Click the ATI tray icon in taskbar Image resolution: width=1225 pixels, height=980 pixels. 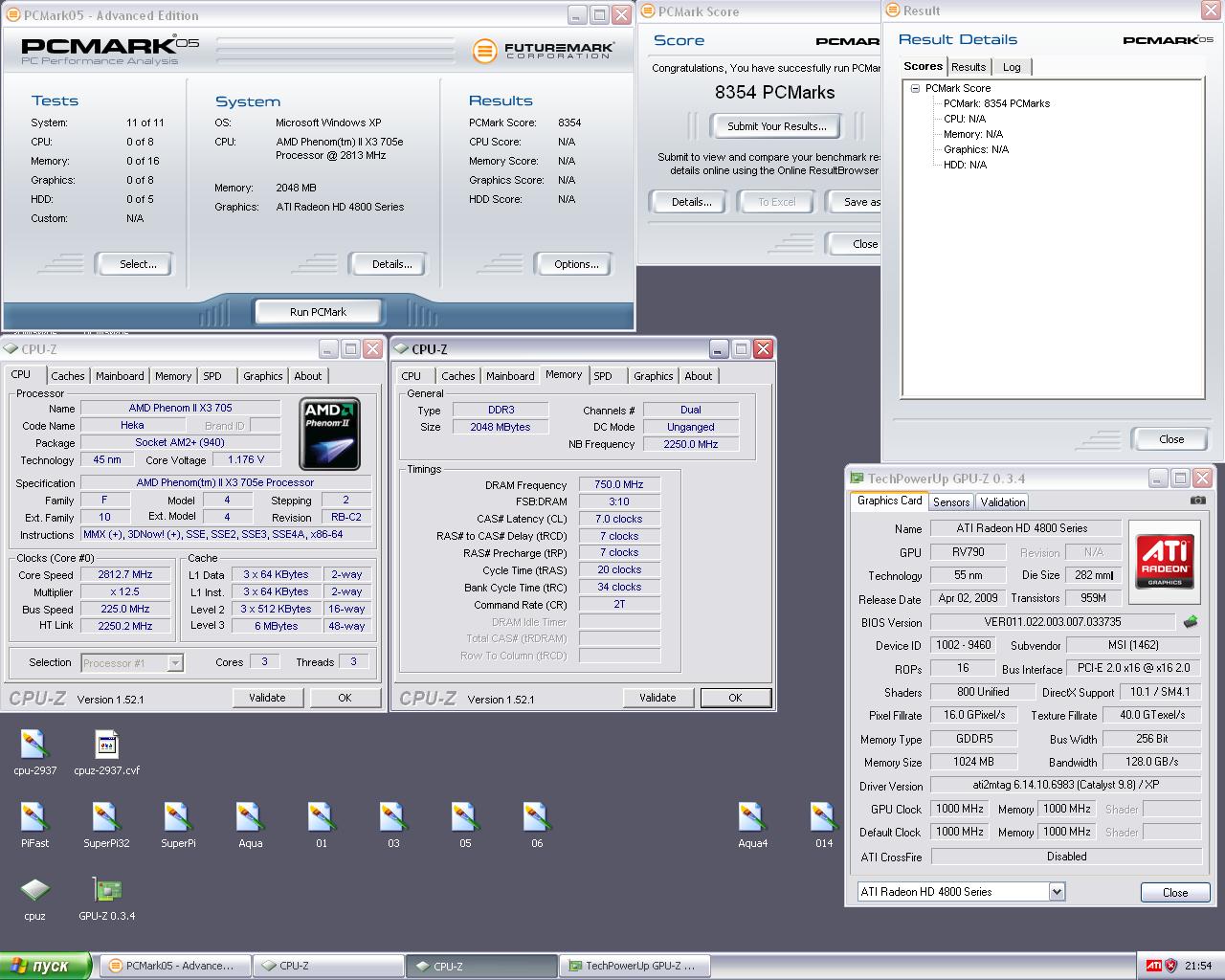[1153, 966]
